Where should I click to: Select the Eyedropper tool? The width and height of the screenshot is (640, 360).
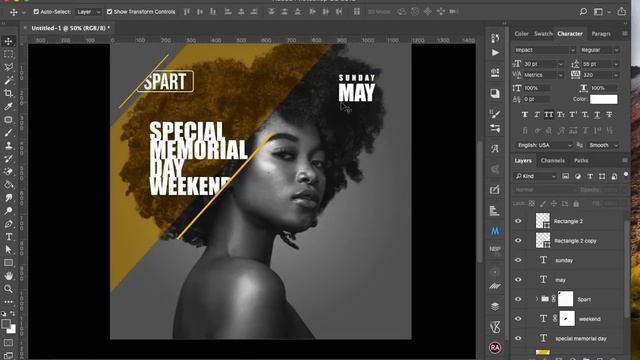pyautogui.click(x=8, y=107)
